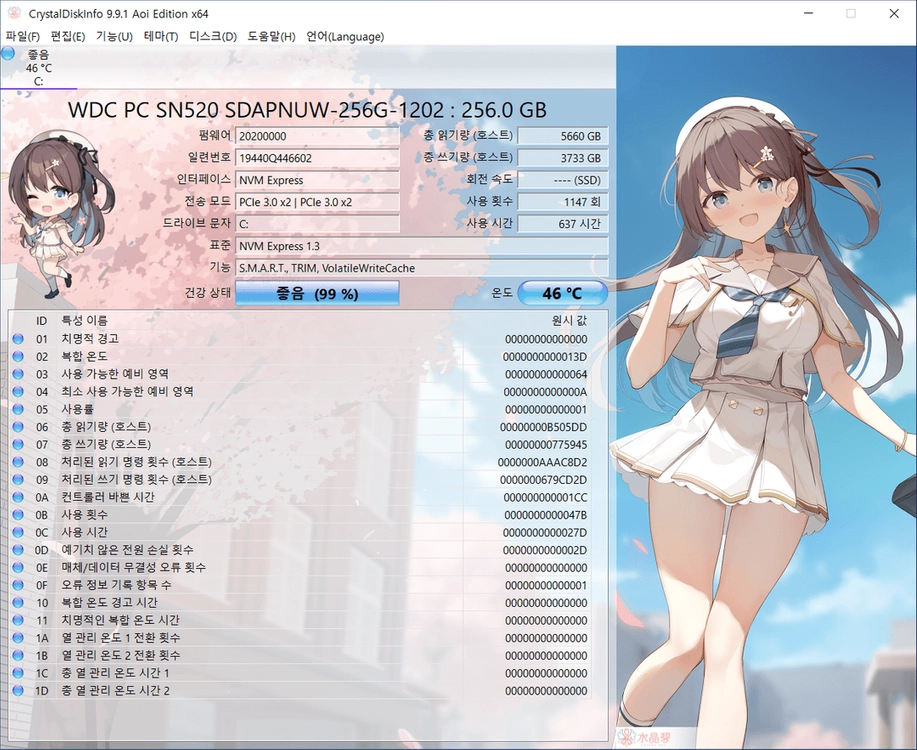Open the 도움말(H) menu

pyautogui.click(x=271, y=36)
